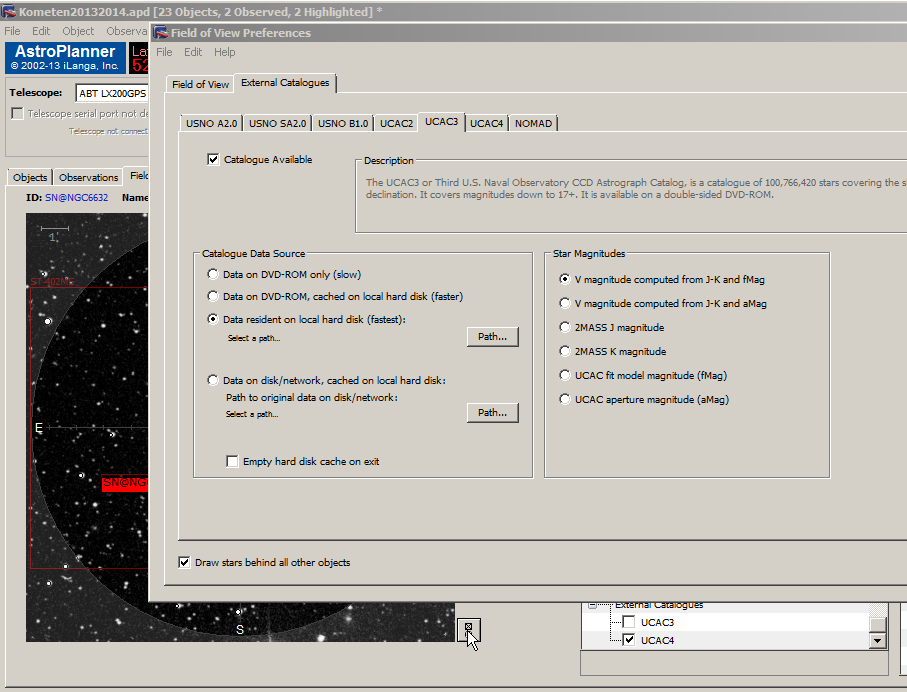This screenshot has width=907, height=692.
Task: Select 2MASS K magnitude option
Action: [565, 351]
